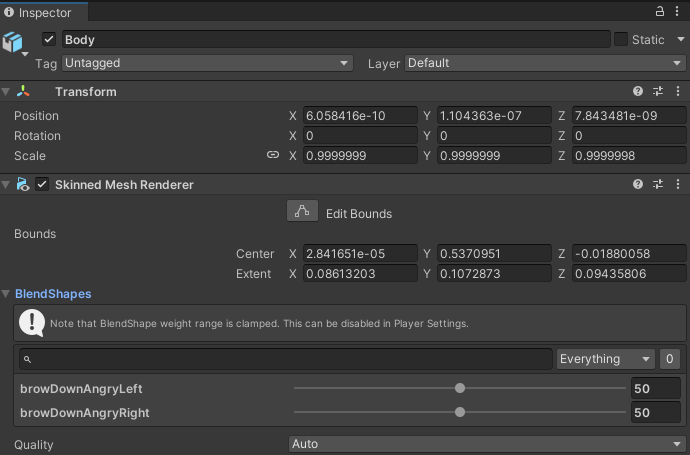The image size is (690, 455).
Task: Click the Bounds Extent Z field
Action: [x=629, y=273]
